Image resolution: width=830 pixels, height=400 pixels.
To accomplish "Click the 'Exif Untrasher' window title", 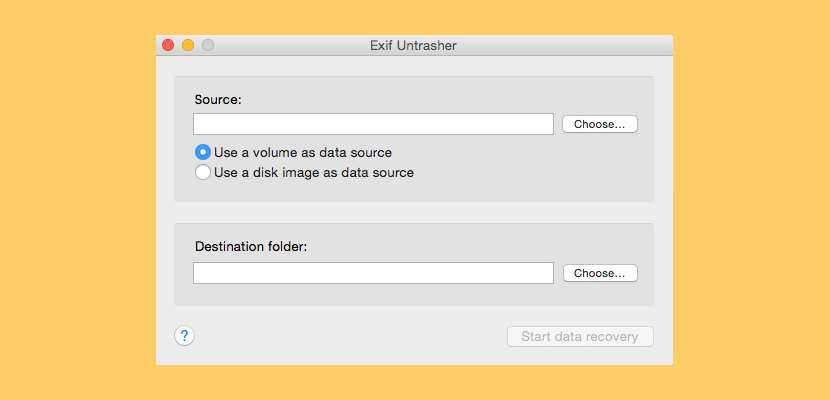I will click(x=413, y=45).
